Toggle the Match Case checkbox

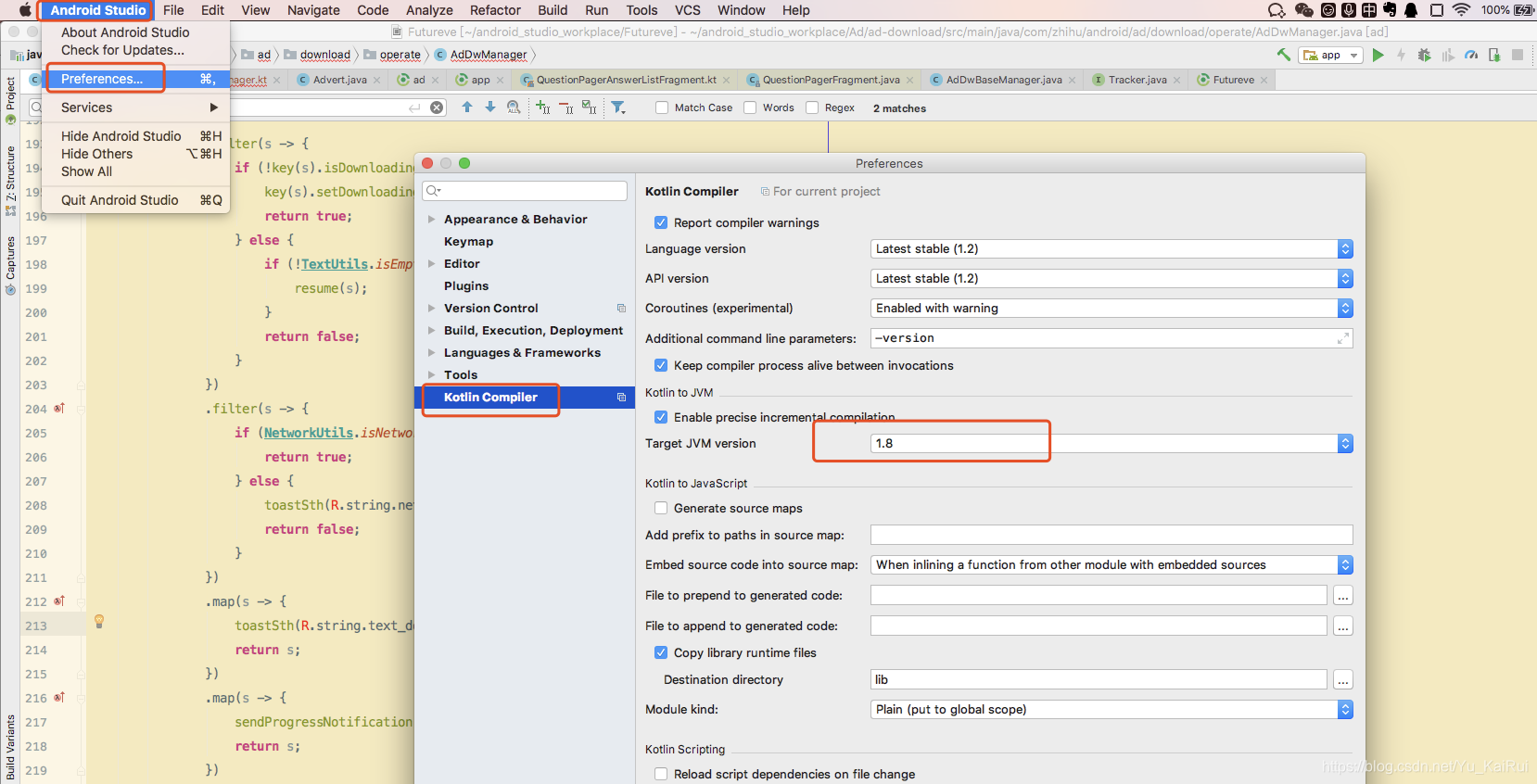tap(662, 107)
